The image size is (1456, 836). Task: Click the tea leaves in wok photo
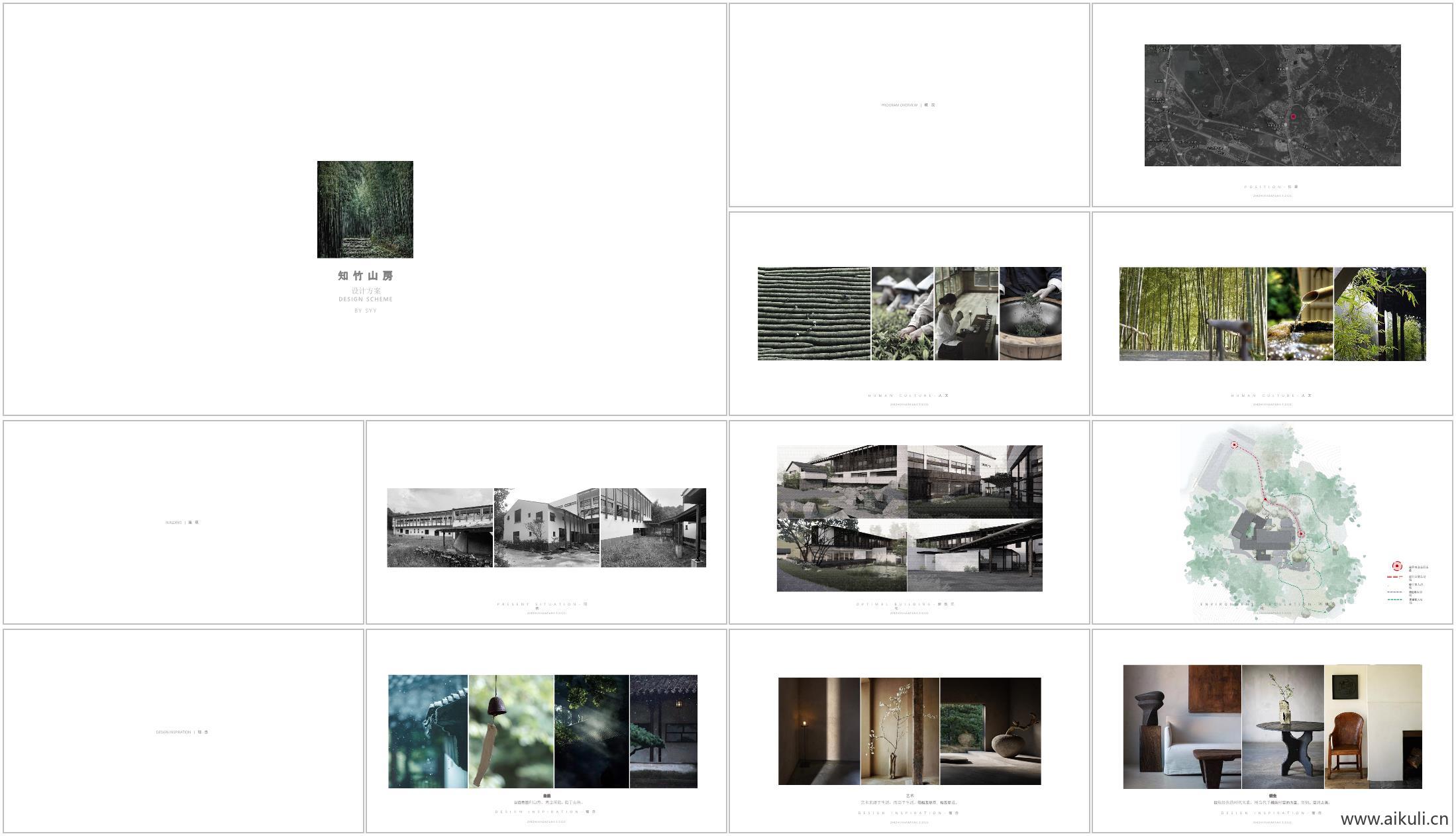coord(1030,314)
